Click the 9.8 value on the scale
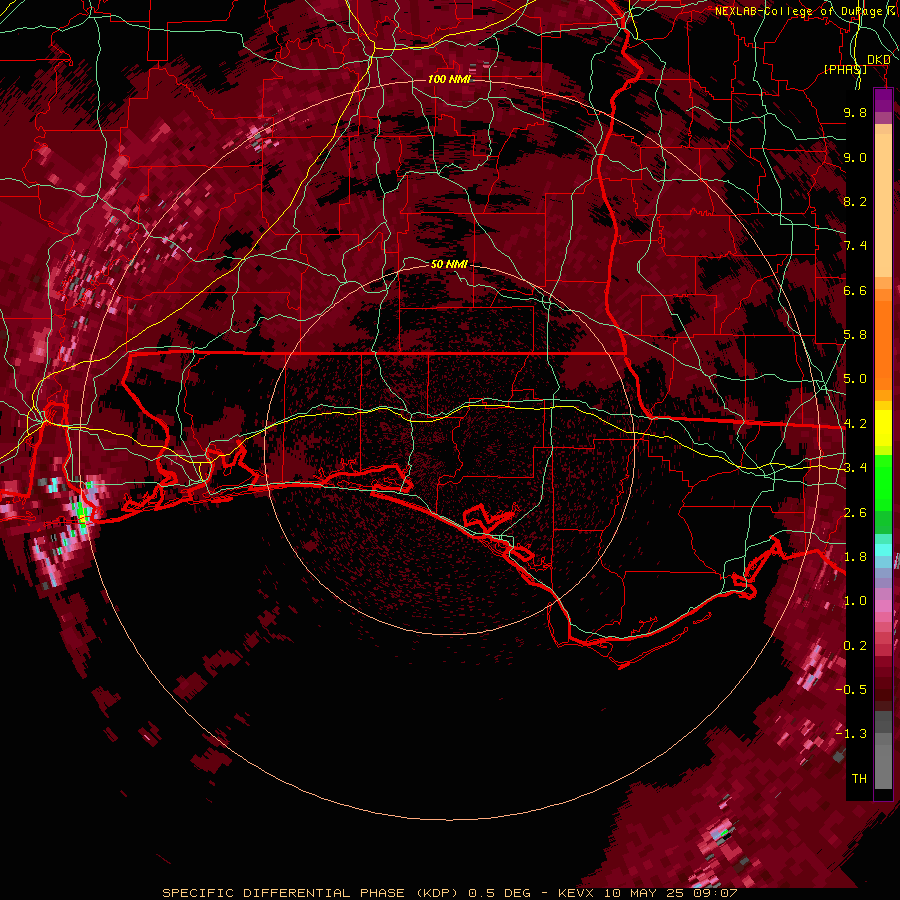Image resolution: width=900 pixels, height=900 pixels. 855,113
